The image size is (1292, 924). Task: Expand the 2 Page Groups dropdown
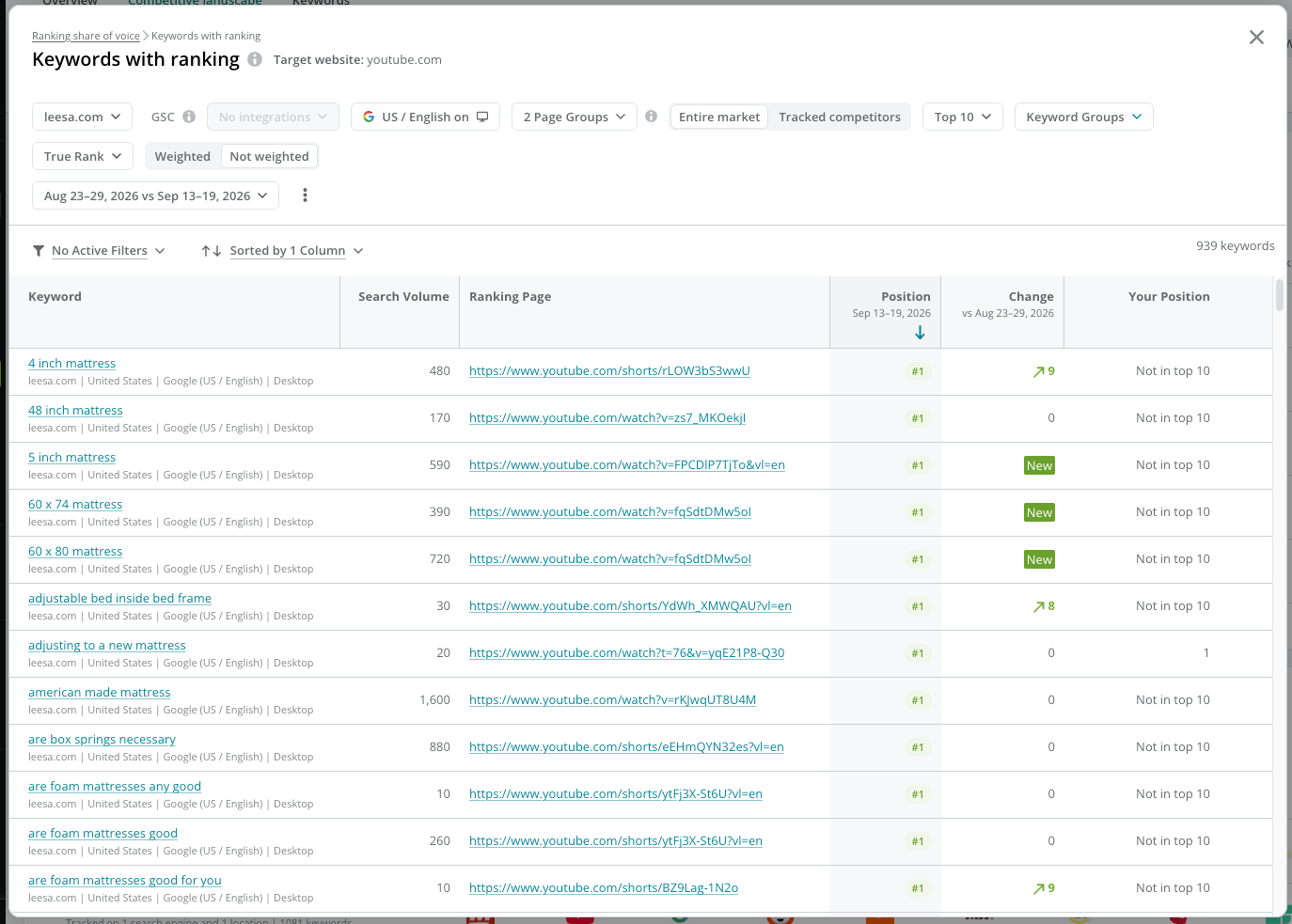click(x=575, y=117)
